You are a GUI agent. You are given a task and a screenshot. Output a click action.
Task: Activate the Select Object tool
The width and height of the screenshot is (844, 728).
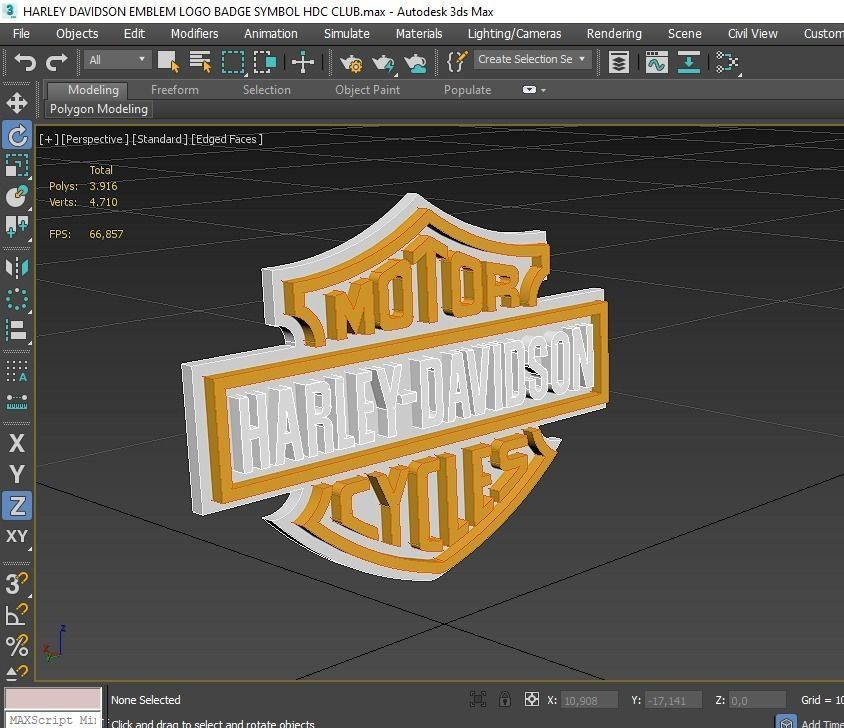[x=168, y=62]
